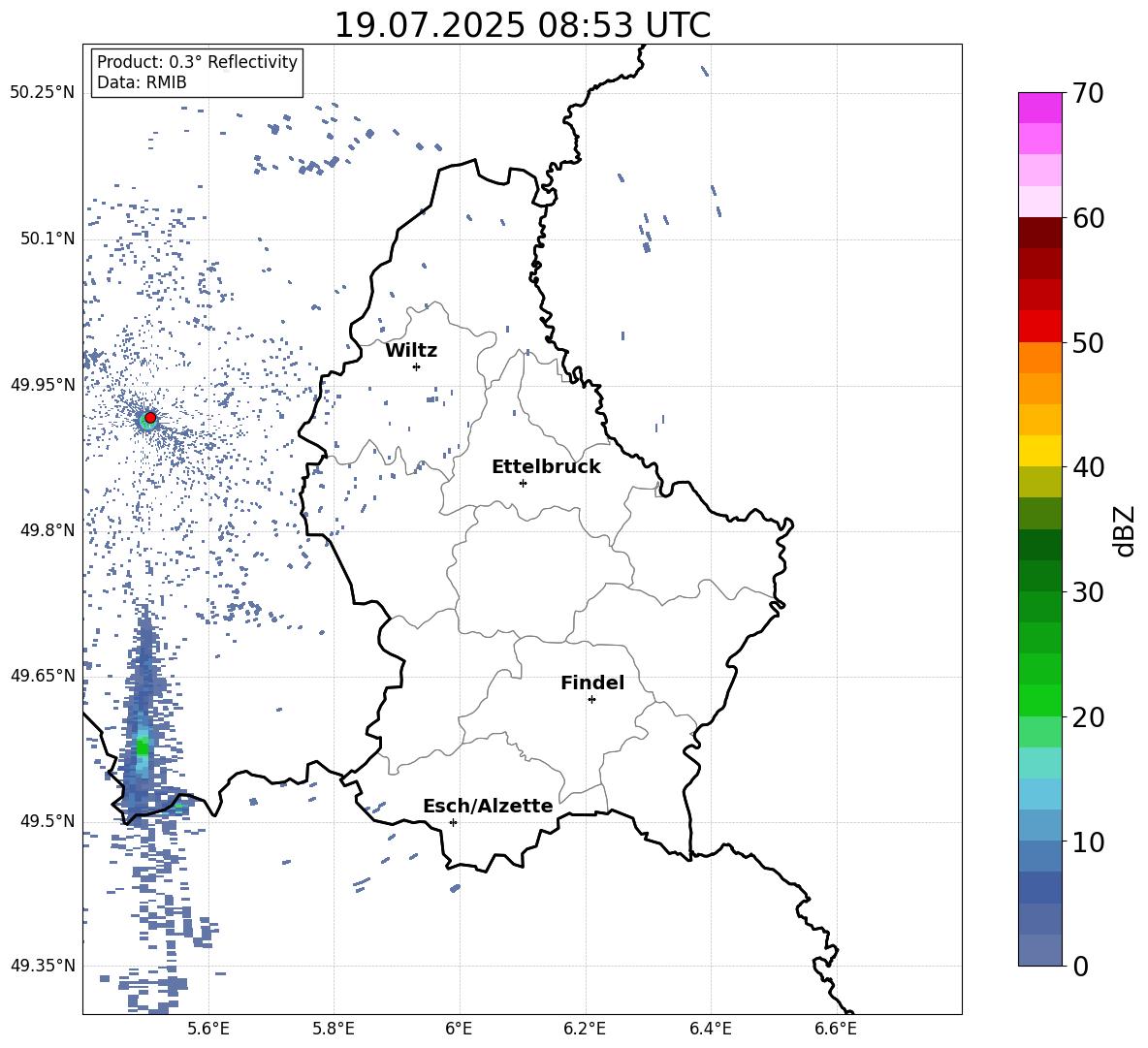
Task: Click the cyan swatch between 10 and 20
Action: click(1040, 794)
